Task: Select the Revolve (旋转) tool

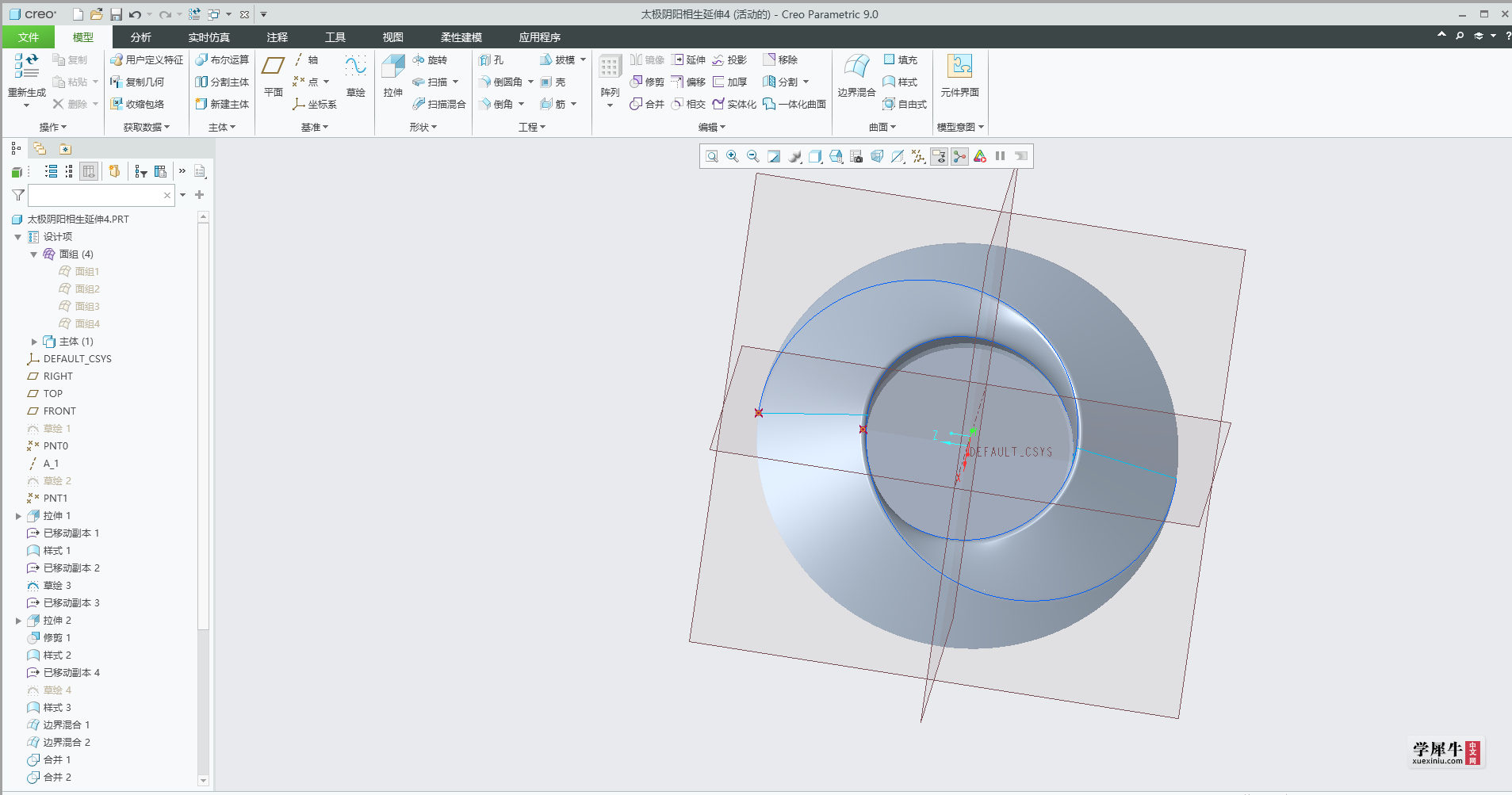Action: [x=430, y=59]
